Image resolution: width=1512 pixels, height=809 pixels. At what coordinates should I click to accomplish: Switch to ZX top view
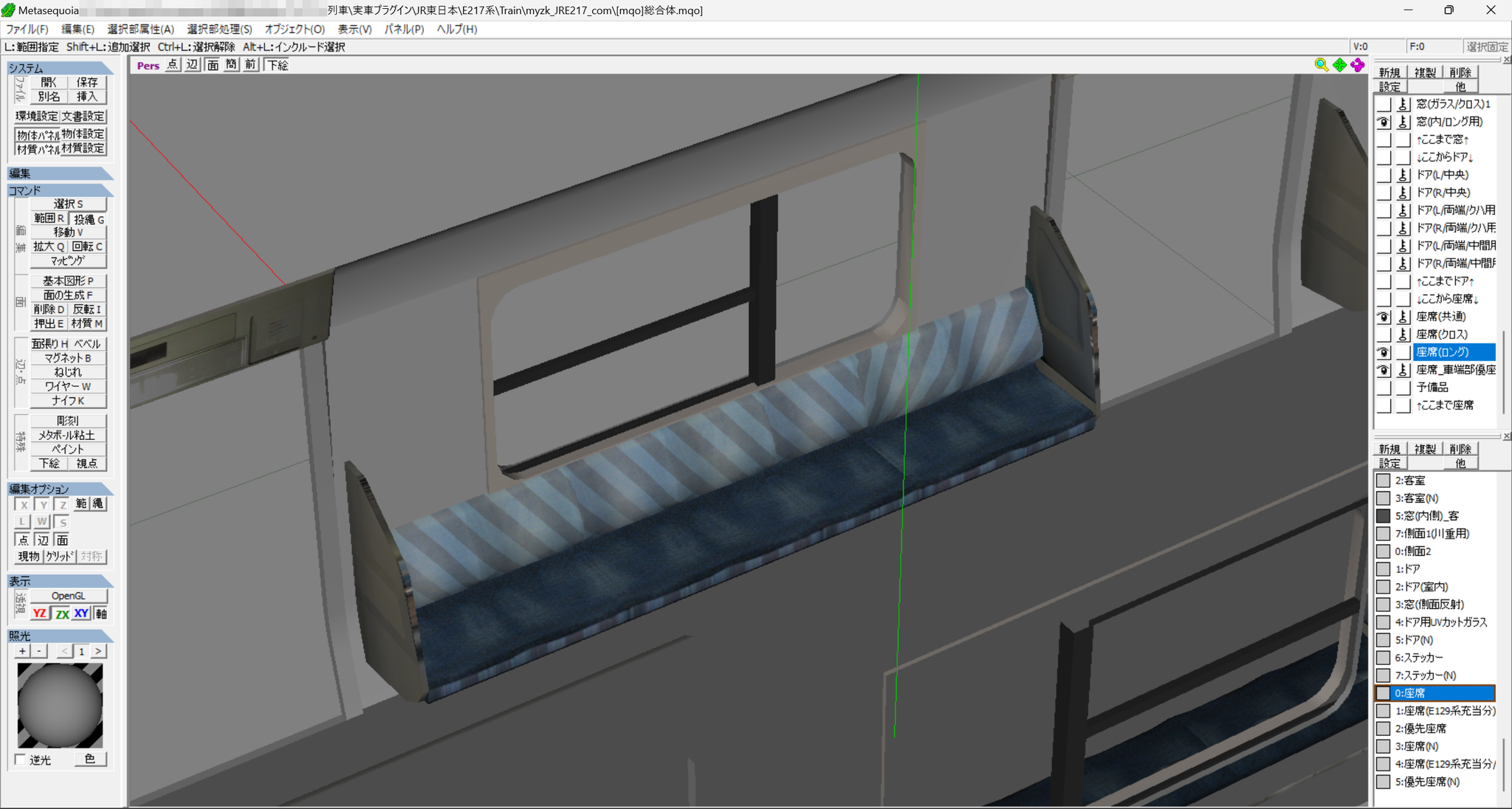pos(62,613)
